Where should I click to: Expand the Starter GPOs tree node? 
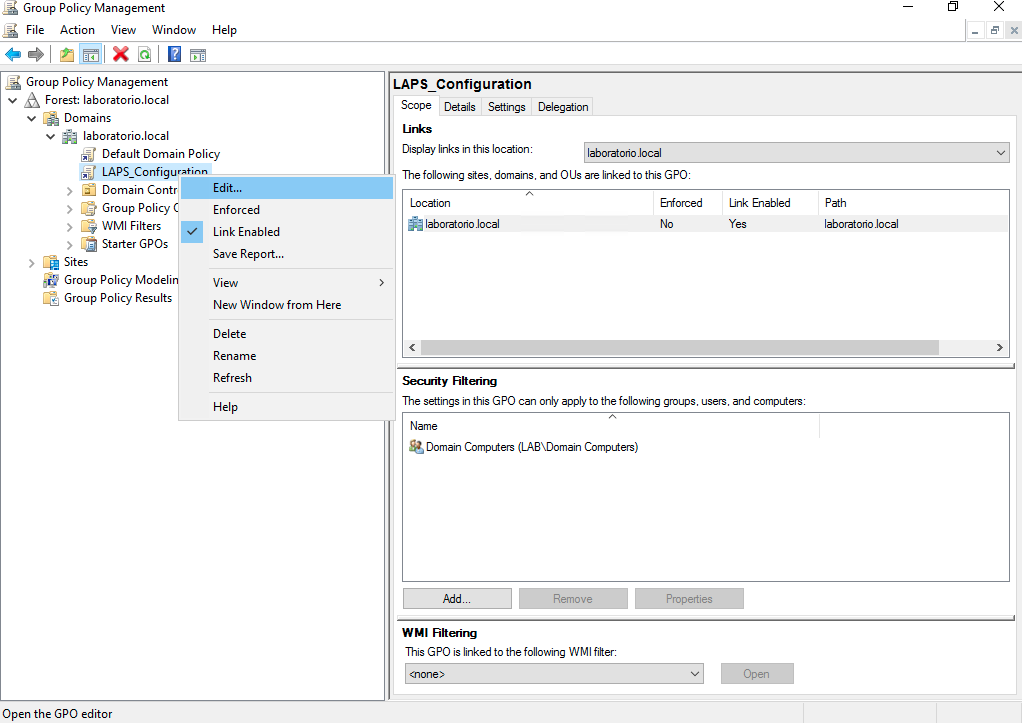coord(70,245)
